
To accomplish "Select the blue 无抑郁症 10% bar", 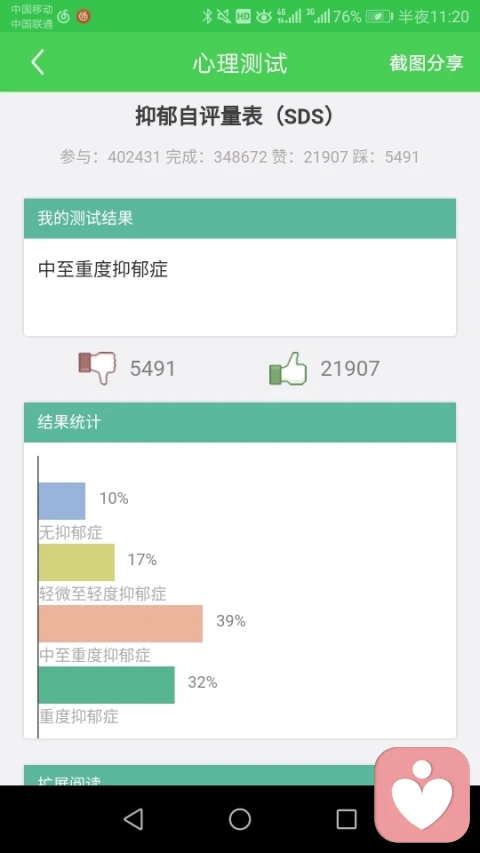I will pos(62,501).
